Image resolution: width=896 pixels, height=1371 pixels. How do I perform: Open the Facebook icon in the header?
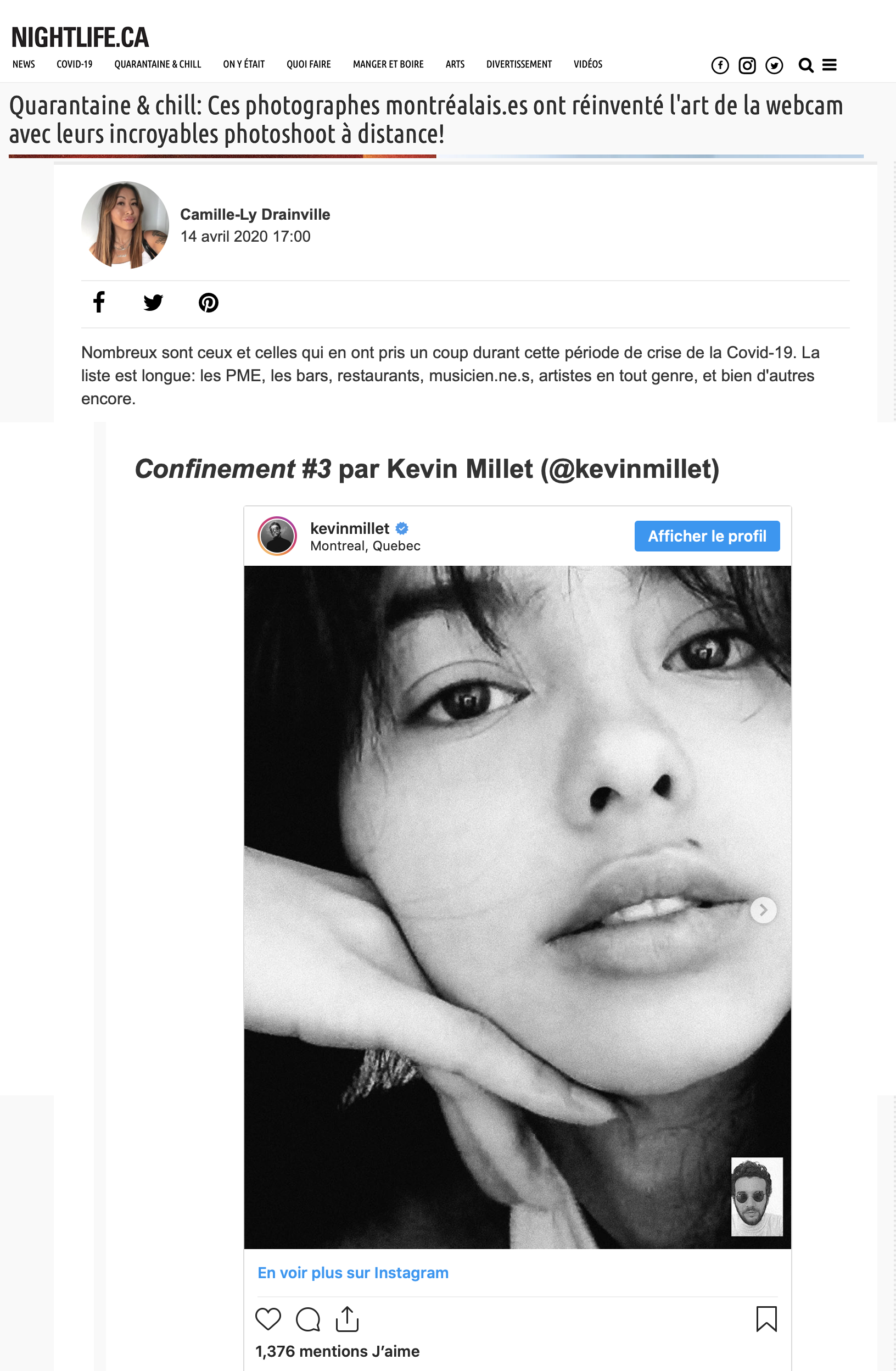tap(720, 65)
